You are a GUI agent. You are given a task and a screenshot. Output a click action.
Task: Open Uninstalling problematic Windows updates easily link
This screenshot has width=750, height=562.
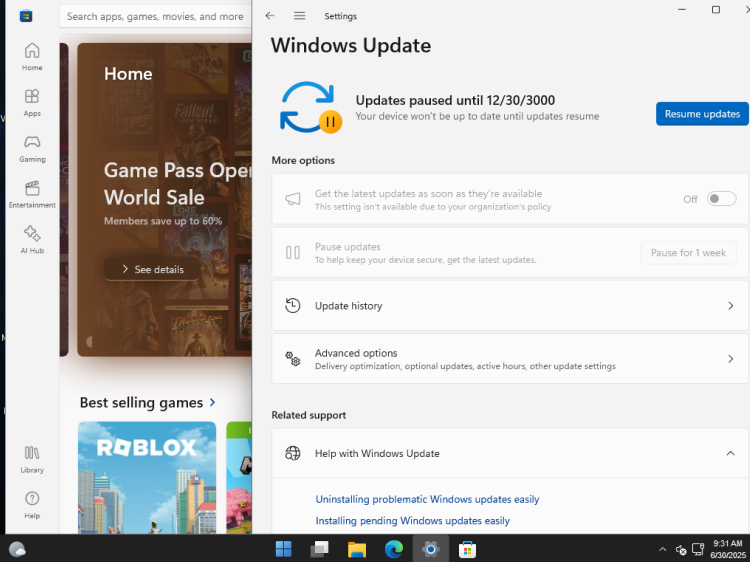(x=427, y=499)
